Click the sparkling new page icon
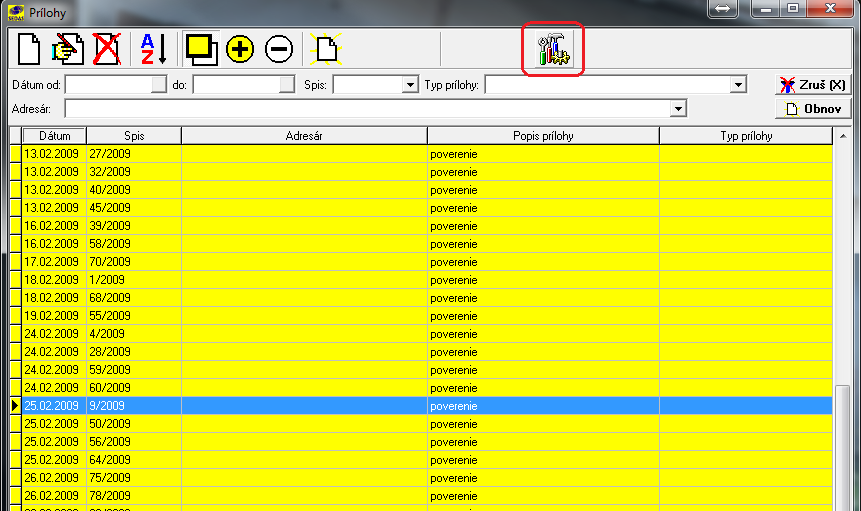Screen dimensions: 861x511 326,49
